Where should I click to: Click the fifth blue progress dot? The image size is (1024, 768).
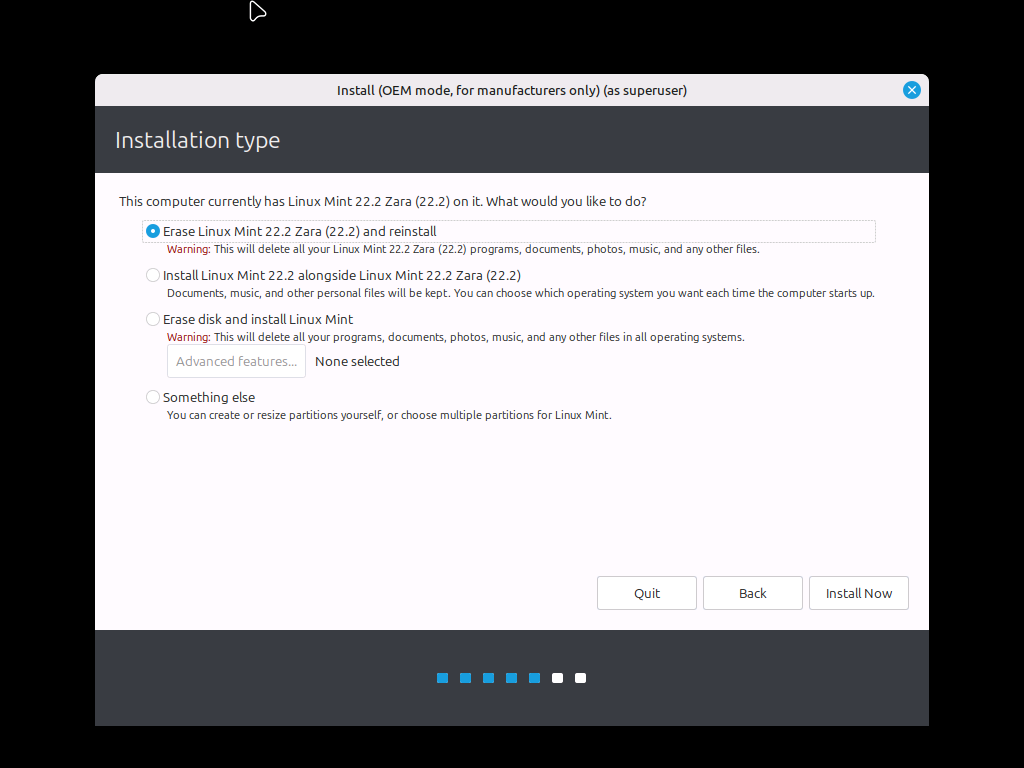point(534,678)
